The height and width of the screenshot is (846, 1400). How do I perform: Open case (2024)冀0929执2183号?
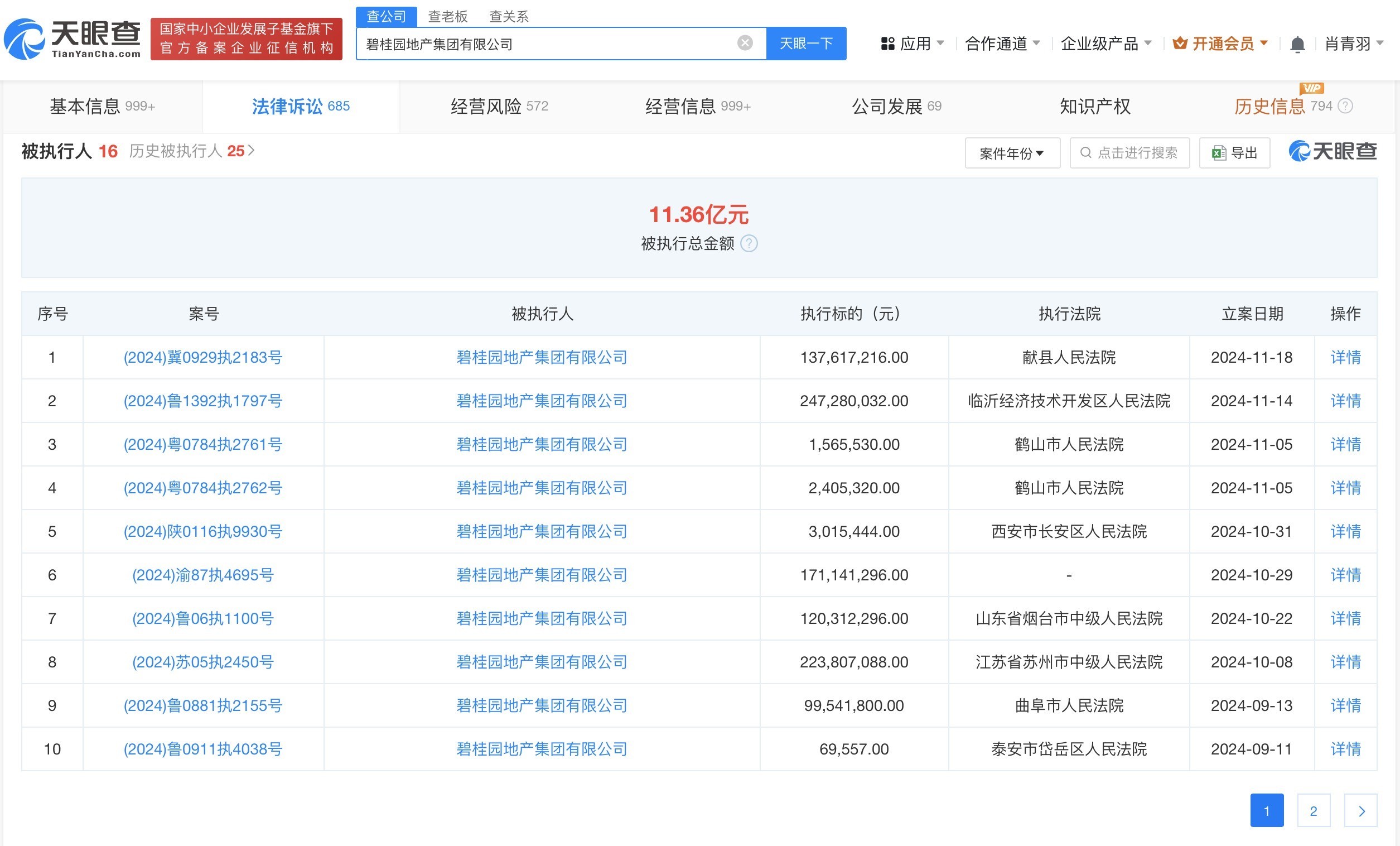(x=203, y=357)
